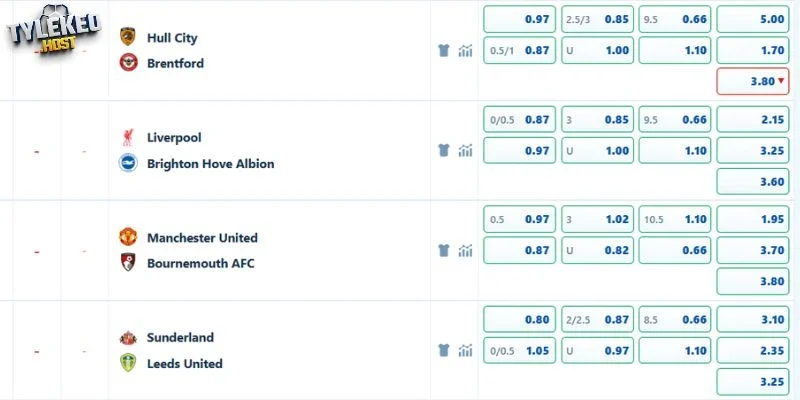This screenshot has height=400, width=800.
Task: Choose 10.5 corners odds at 1.10
Action: tap(674, 219)
